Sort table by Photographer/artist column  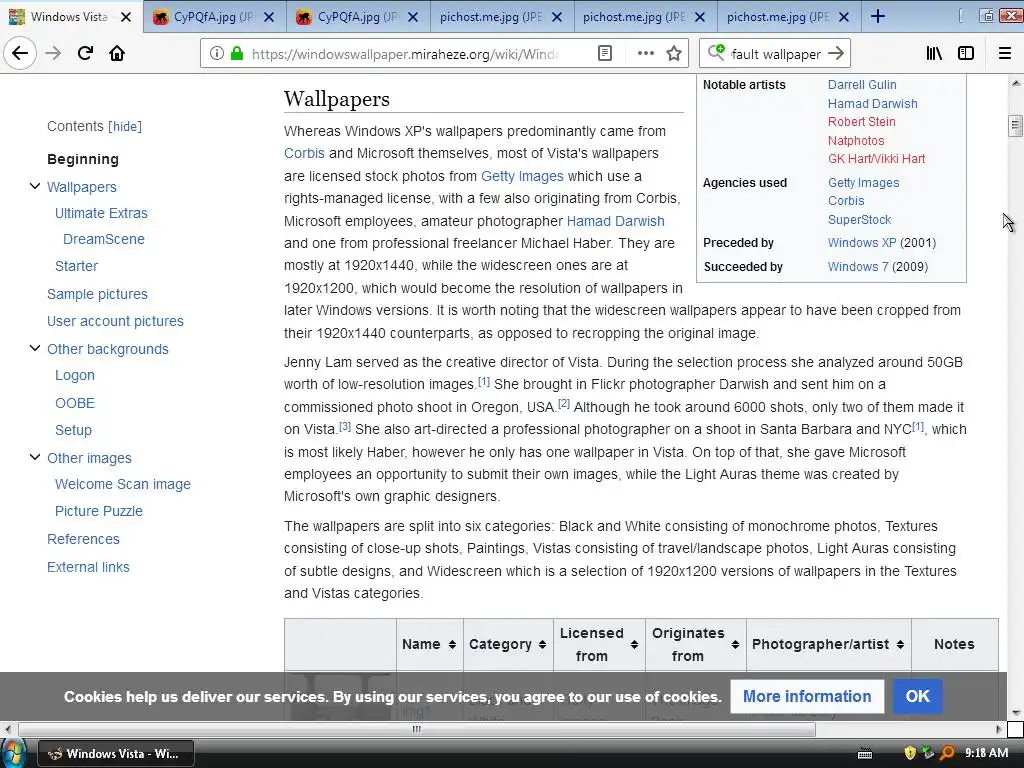tap(829, 645)
